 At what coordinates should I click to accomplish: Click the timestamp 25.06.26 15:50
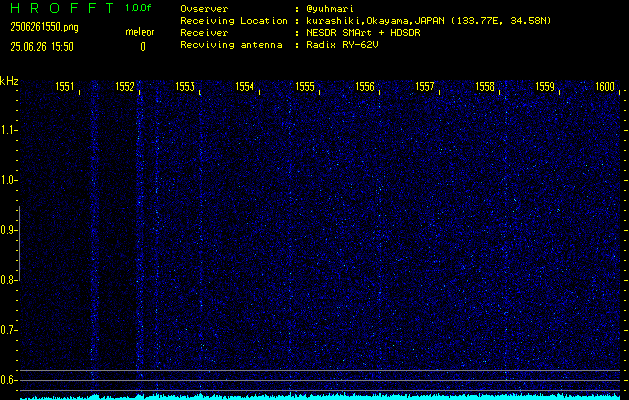pos(42,47)
